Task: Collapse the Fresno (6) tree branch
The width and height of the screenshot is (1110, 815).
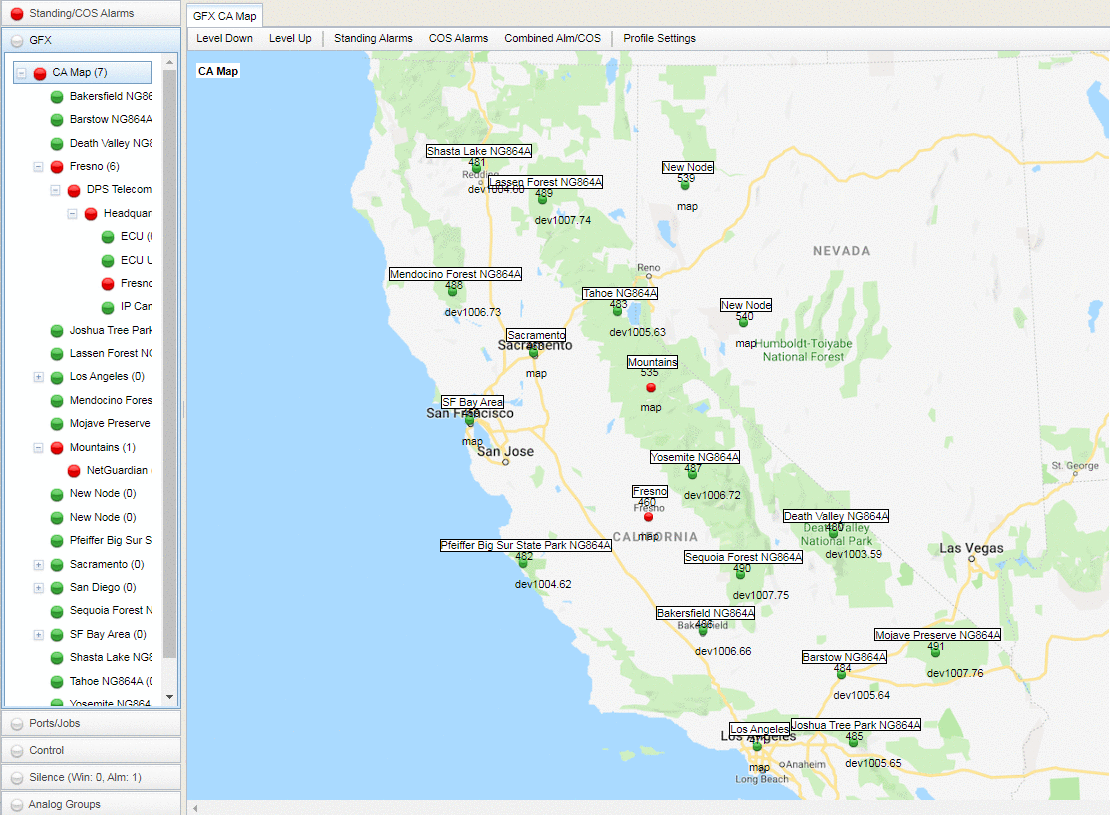Action: (37, 166)
